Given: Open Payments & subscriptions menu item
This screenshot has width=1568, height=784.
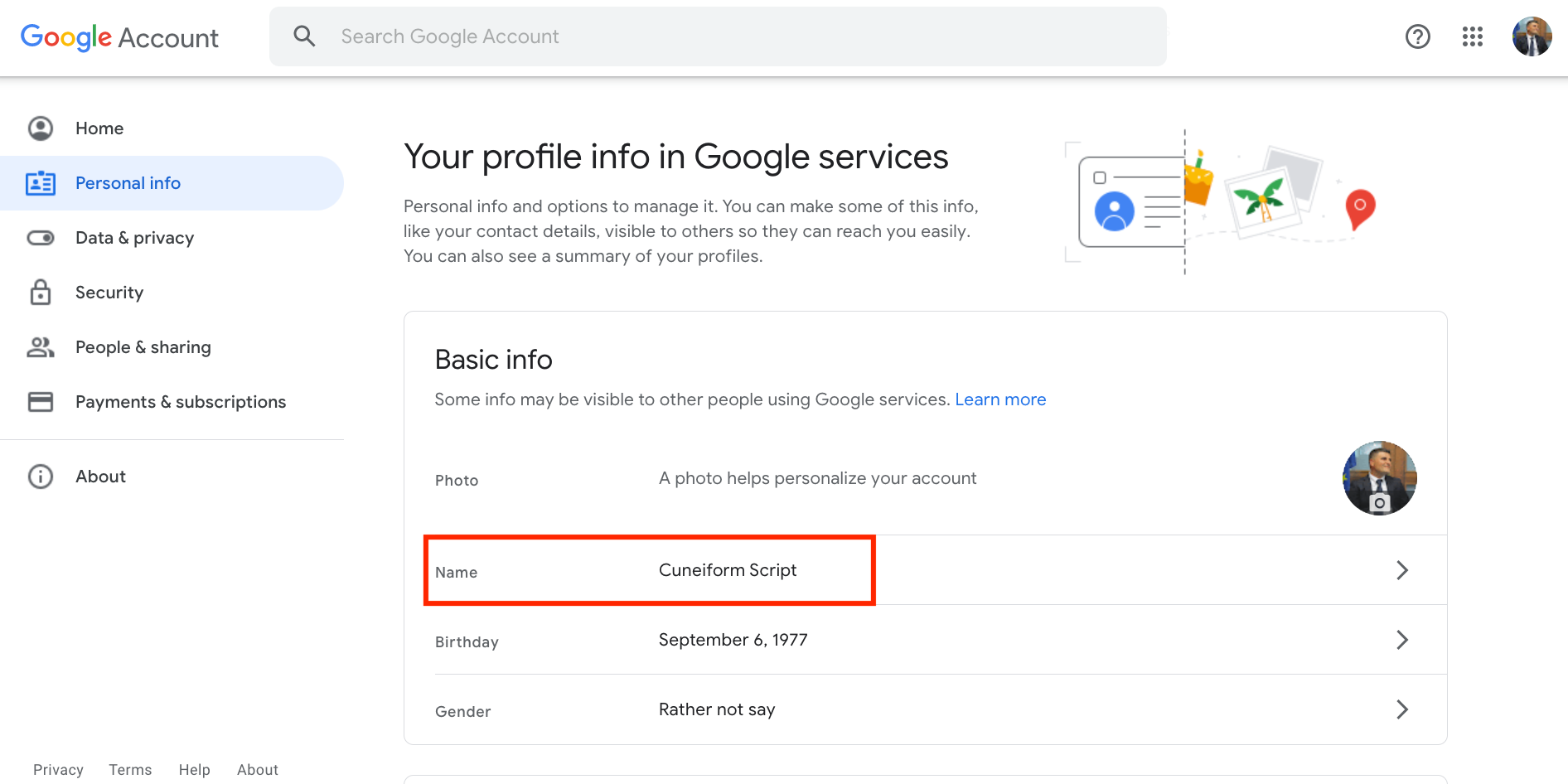Looking at the screenshot, I should coord(181,402).
